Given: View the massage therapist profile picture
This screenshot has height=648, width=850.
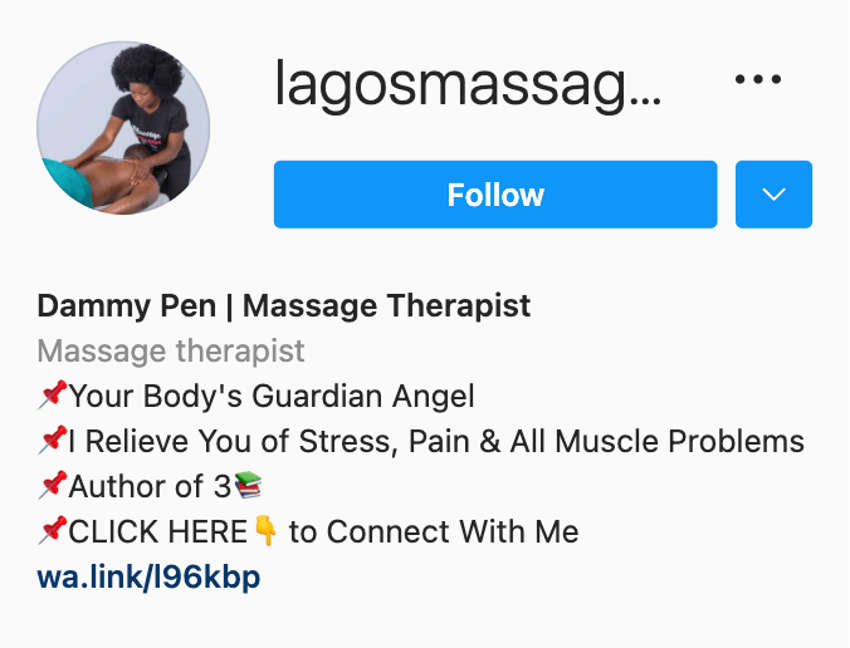Looking at the screenshot, I should coord(123,128).
